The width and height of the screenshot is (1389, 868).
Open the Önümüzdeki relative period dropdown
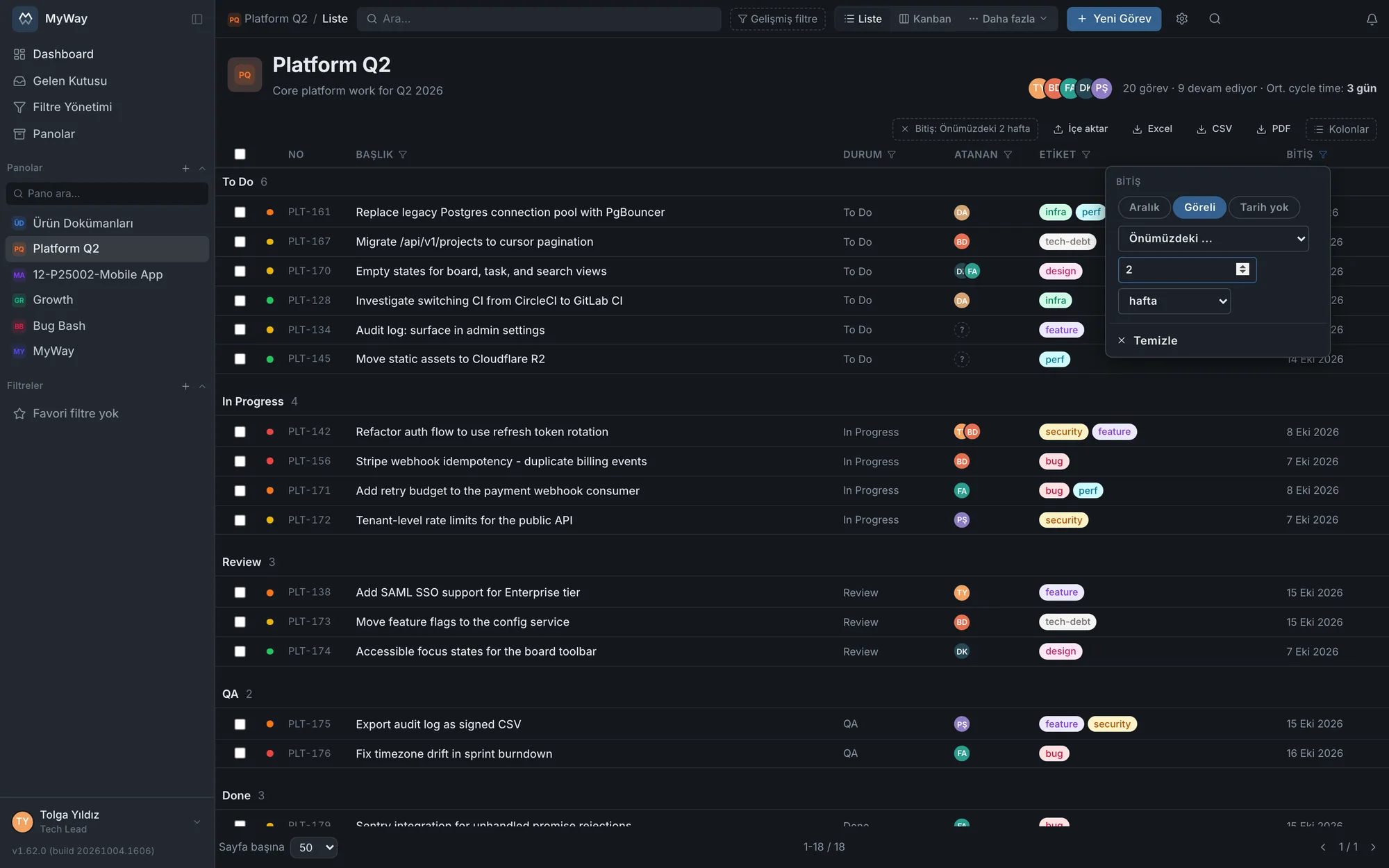[x=1213, y=238]
